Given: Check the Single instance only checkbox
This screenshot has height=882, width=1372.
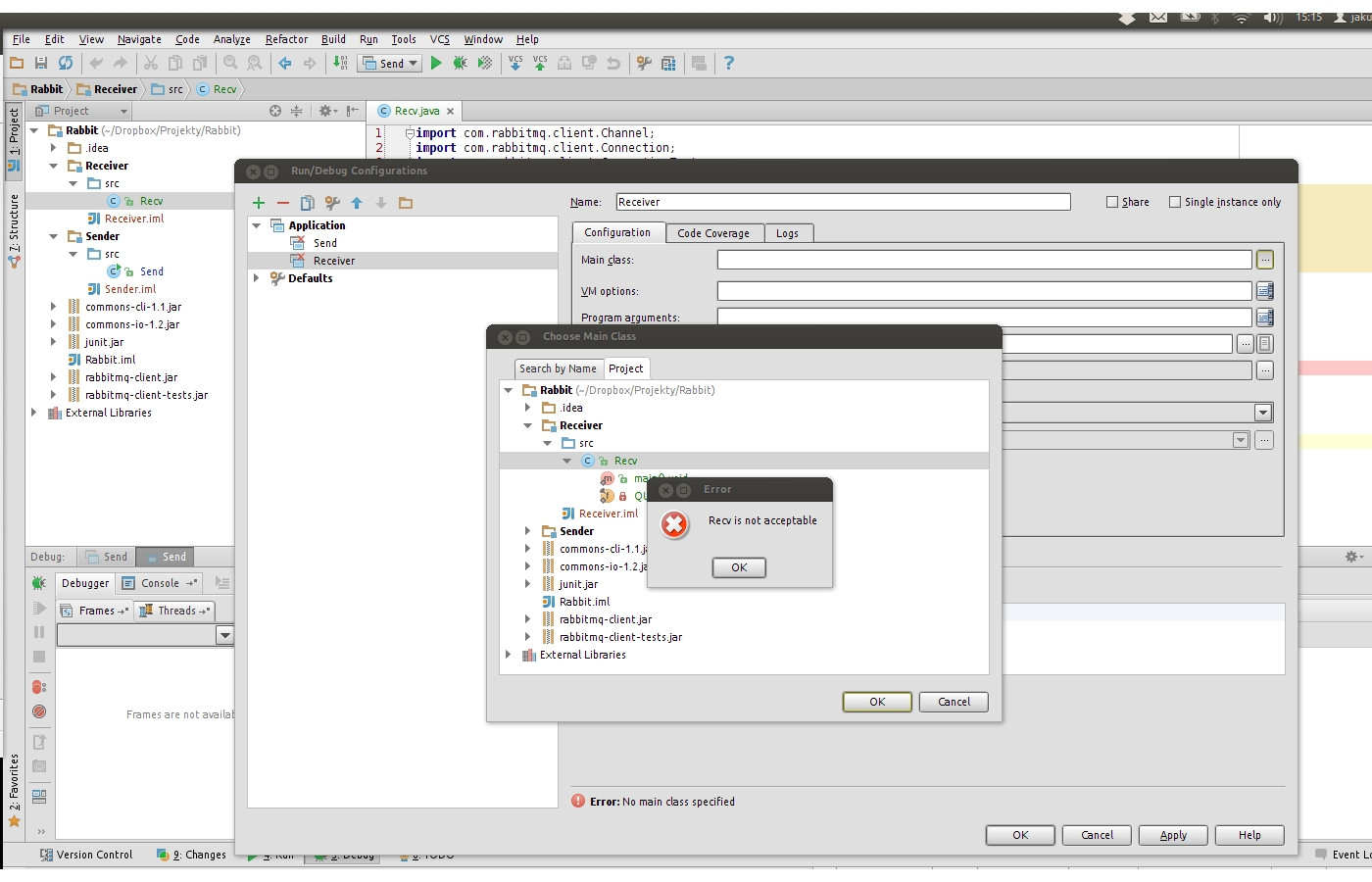Looking at the screenshot, I should (1175, 202).
